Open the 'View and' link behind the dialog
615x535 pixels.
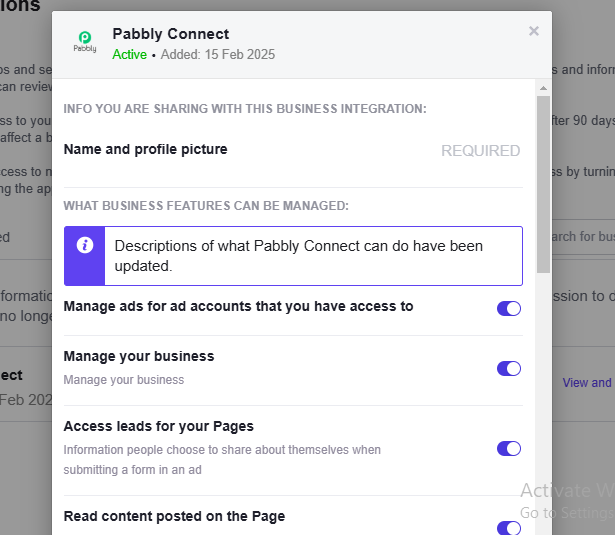tap(588, 382)
